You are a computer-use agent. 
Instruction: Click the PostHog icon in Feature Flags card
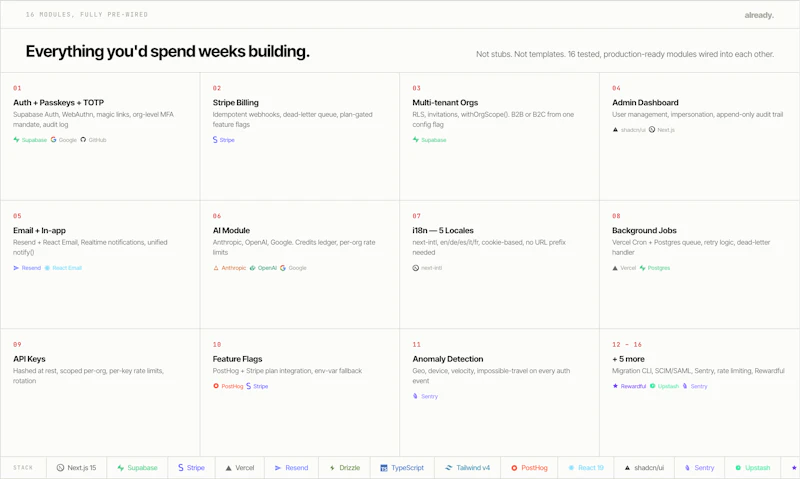coord(216,386)
